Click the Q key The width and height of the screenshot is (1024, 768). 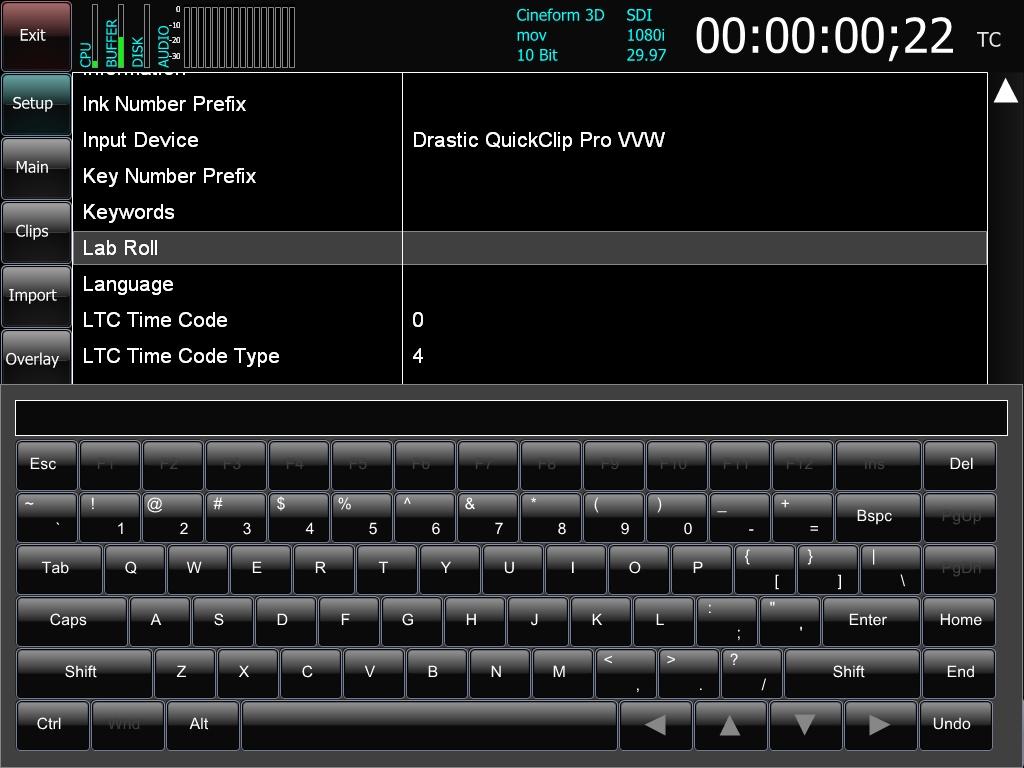tap(135, 569)
